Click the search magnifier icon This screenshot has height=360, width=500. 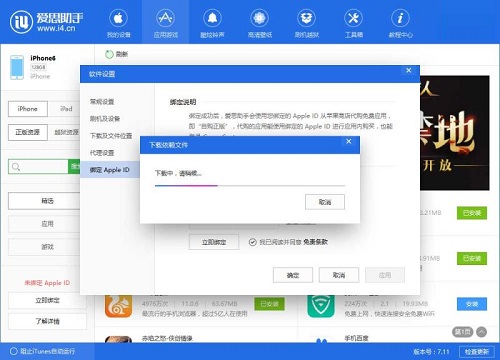click(x=16, y=167)
